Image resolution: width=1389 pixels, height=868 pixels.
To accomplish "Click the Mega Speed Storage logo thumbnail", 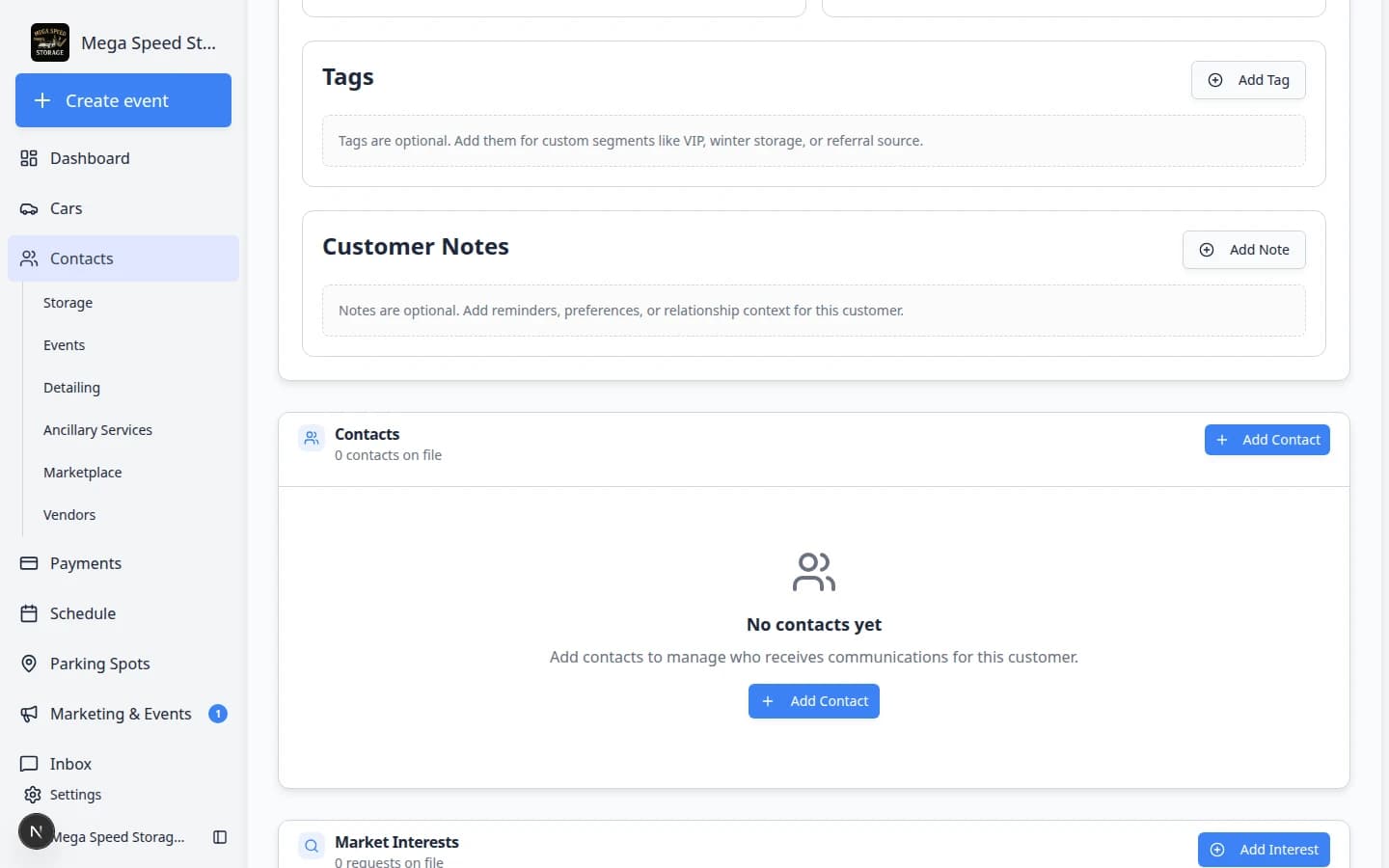I will 50,42.
